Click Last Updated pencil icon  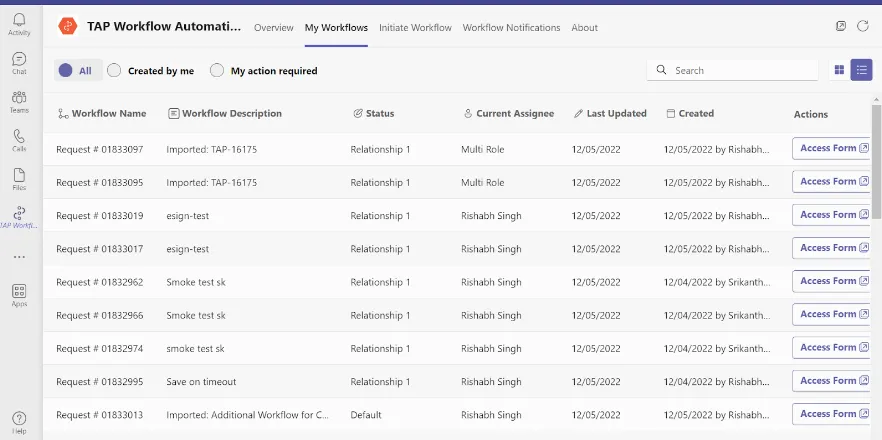tap(578, 113)
